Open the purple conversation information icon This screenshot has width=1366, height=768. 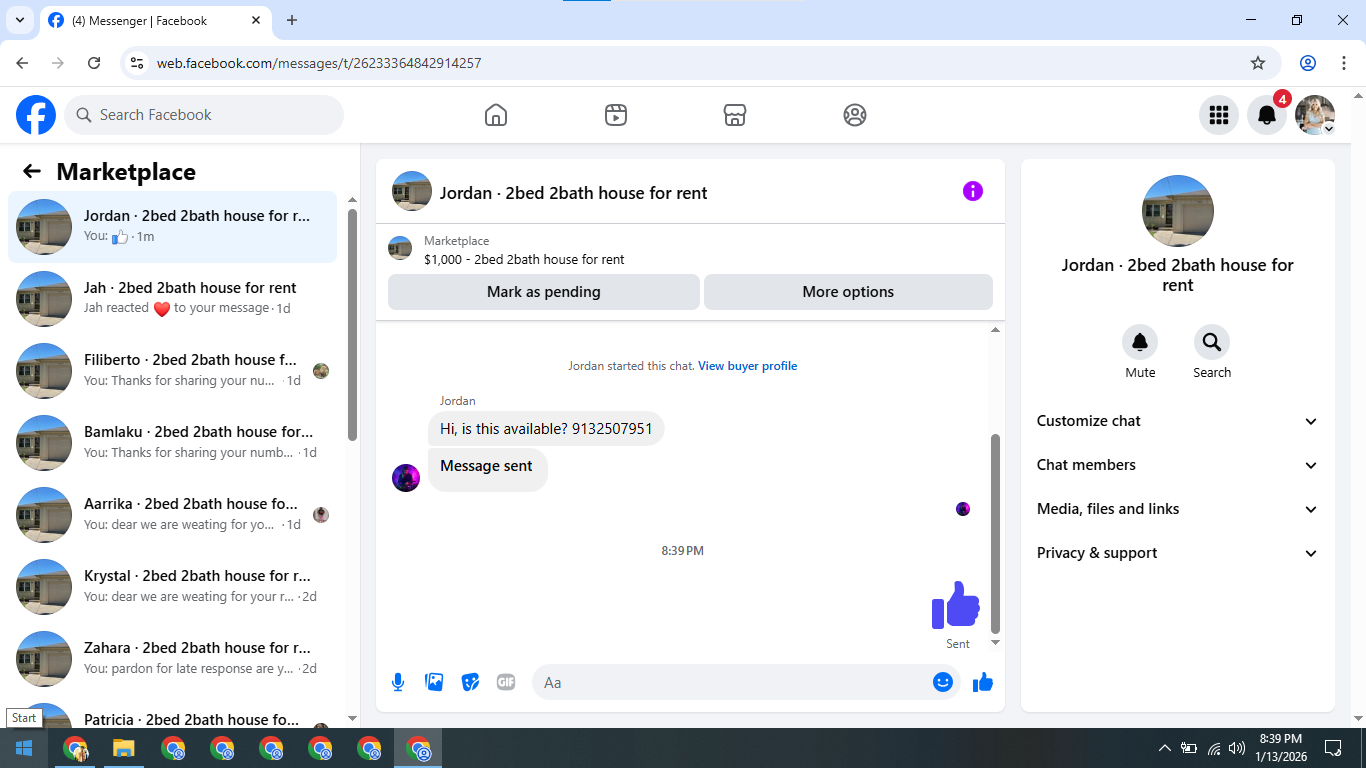(973, 191)
